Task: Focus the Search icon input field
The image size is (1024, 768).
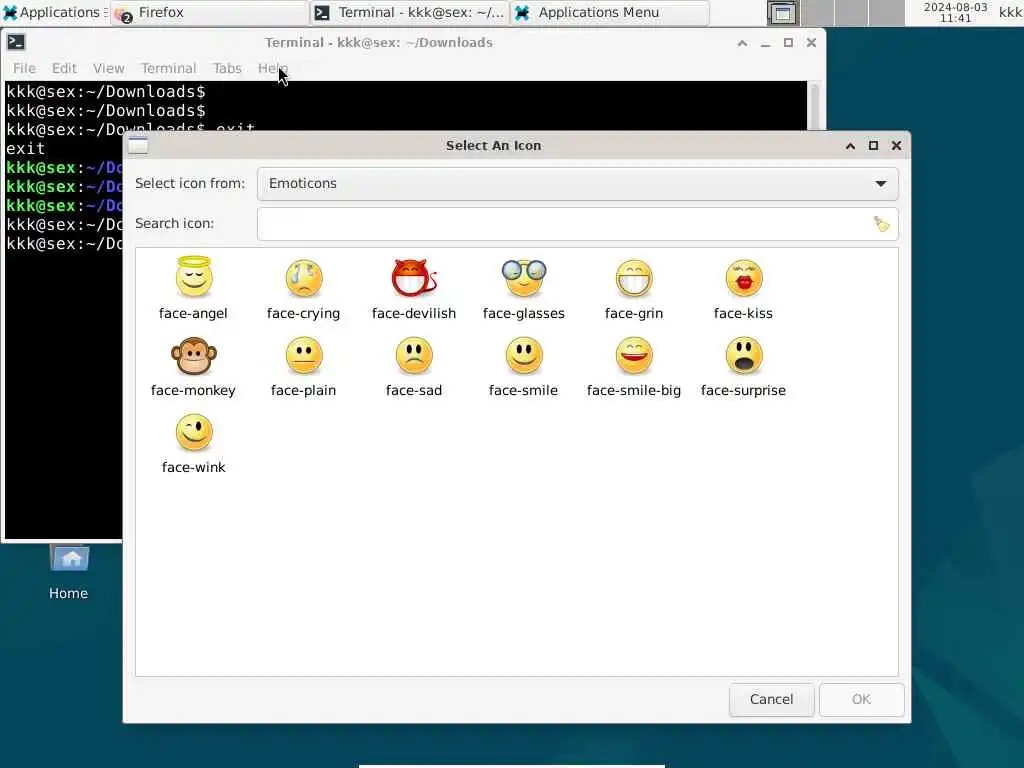Action: [x=578, y=224]
